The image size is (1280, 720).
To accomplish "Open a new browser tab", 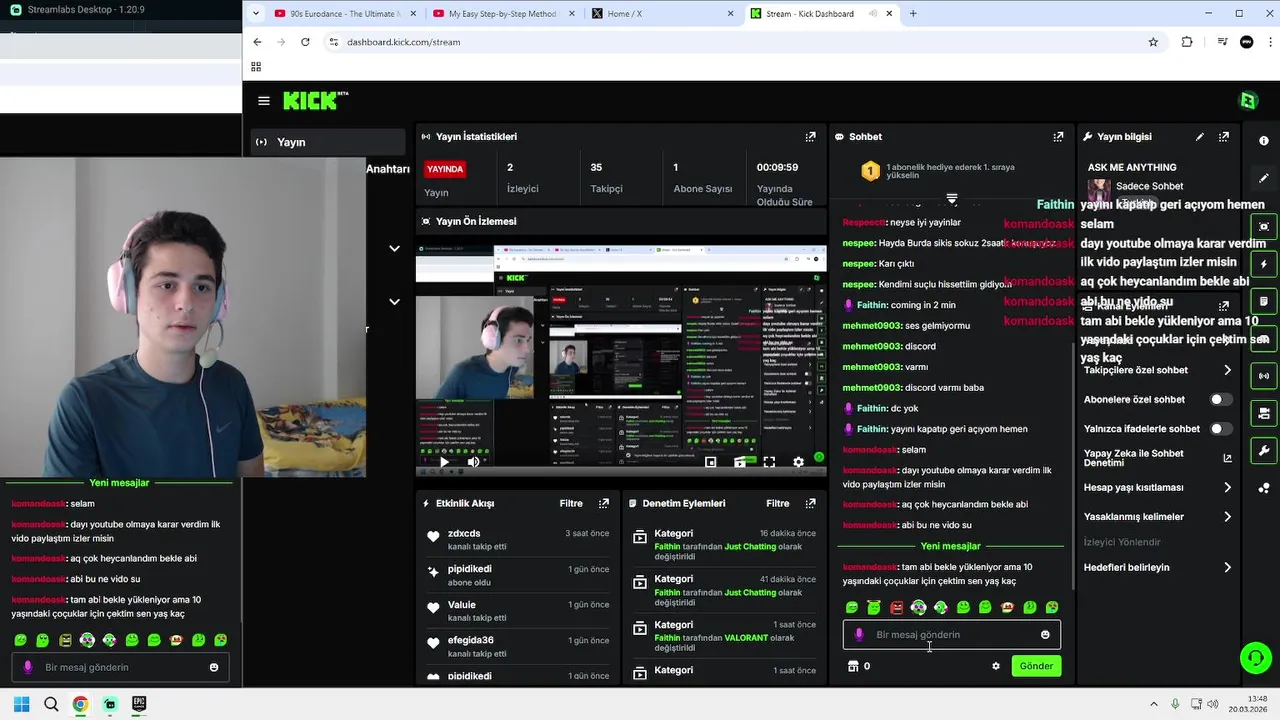I will tap(913, 14).
